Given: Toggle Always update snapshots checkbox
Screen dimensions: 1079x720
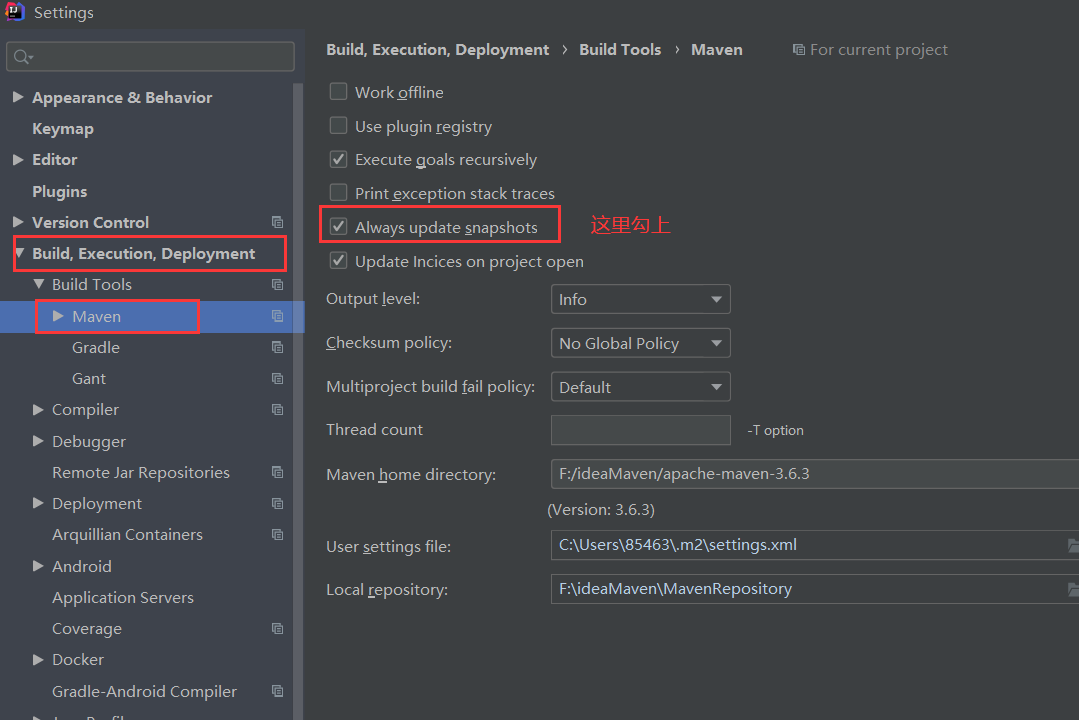Looking at the screenshot, I should 339,226.
